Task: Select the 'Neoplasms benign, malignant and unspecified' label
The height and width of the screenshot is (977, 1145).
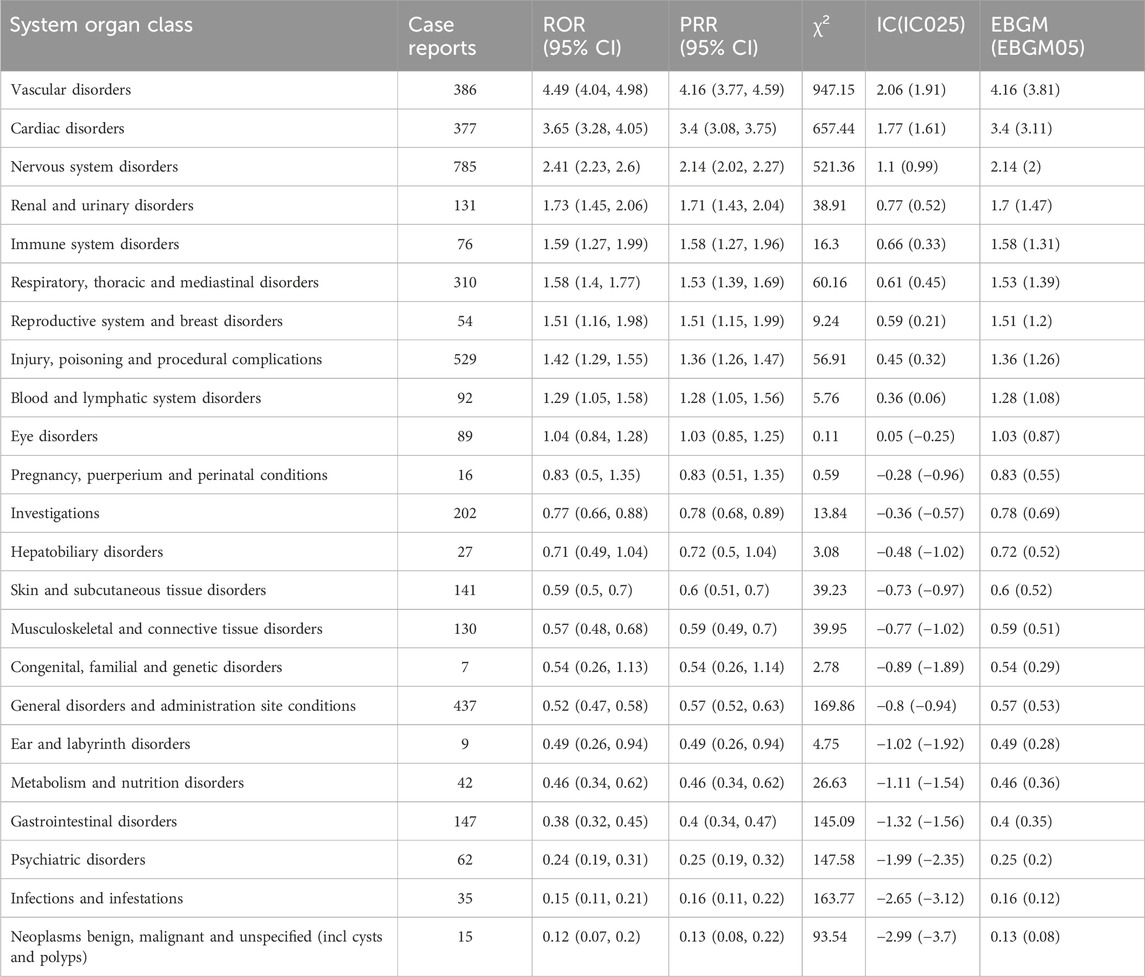Action: [196, 946]
